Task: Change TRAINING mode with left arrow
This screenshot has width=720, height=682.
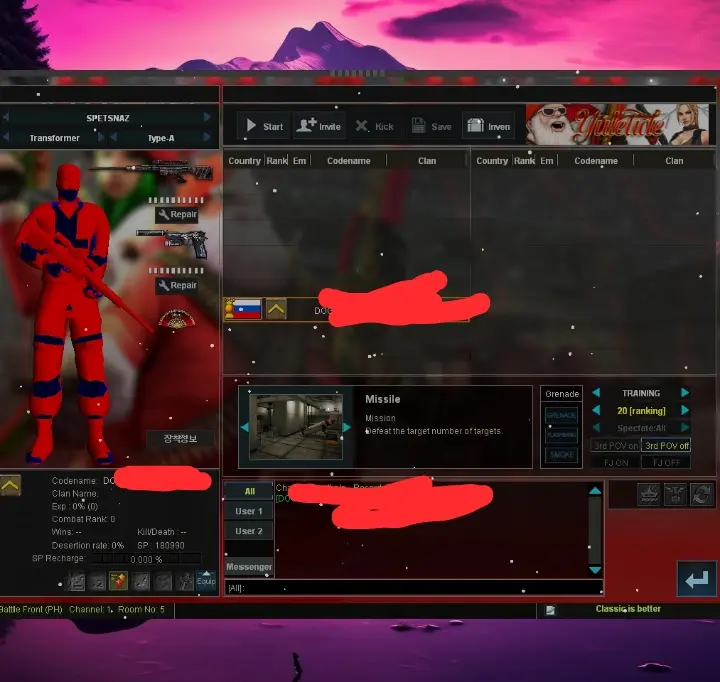Action: [x=596, y=393]
